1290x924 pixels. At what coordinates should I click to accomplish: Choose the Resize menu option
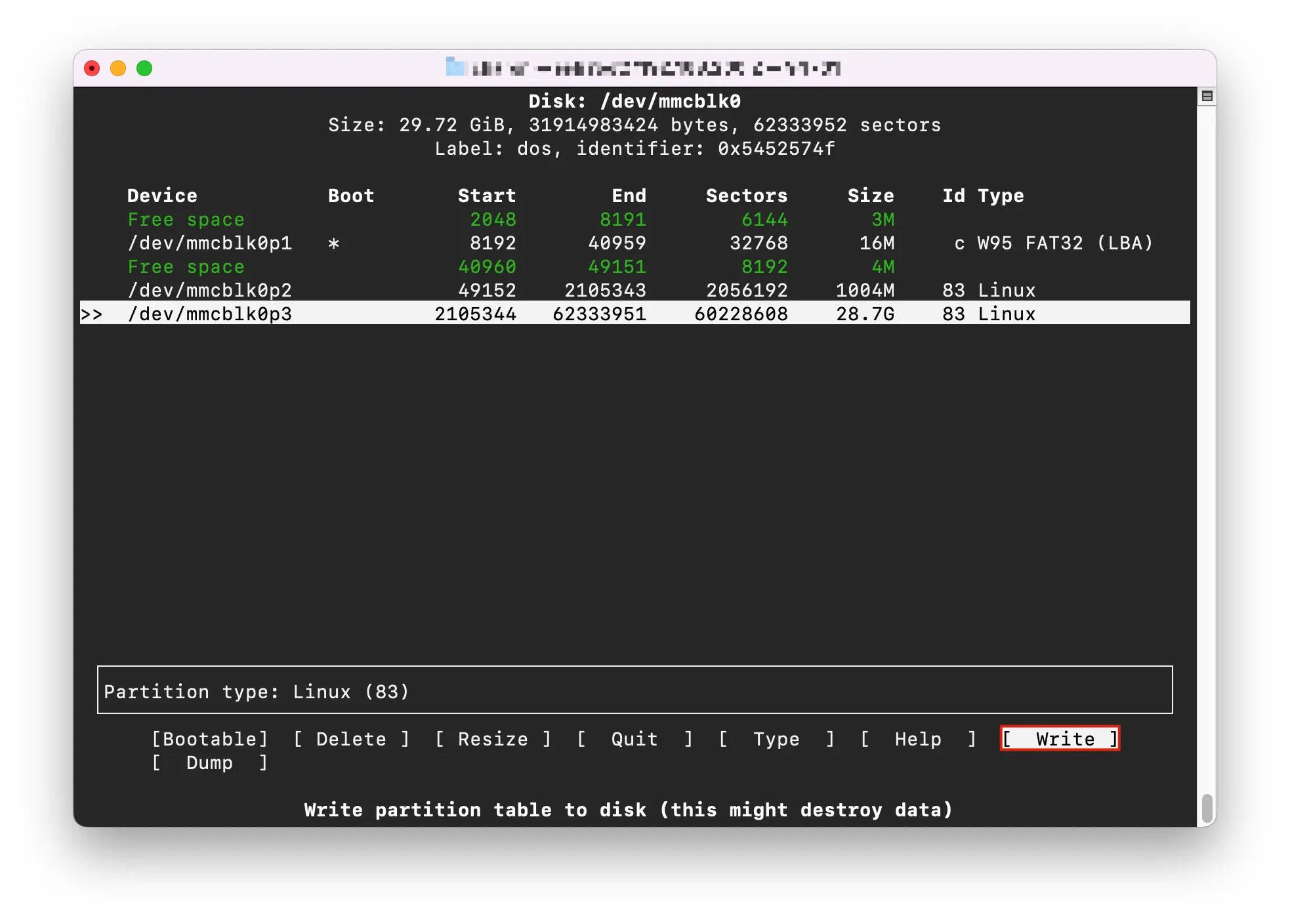(493, 739)
